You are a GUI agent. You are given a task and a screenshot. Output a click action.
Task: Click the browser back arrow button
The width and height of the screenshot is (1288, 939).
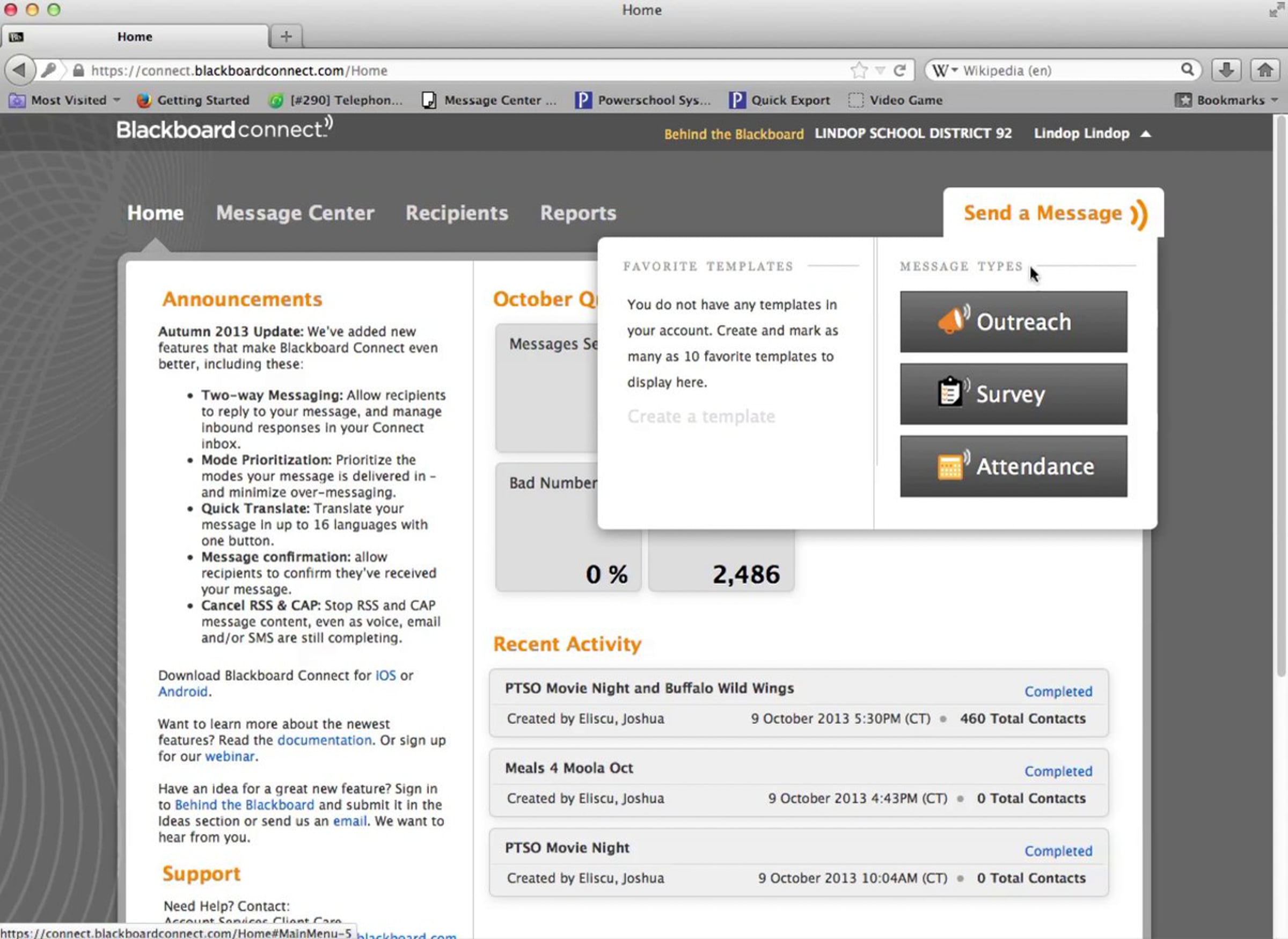pyautogui.click(x=19, y=70)
